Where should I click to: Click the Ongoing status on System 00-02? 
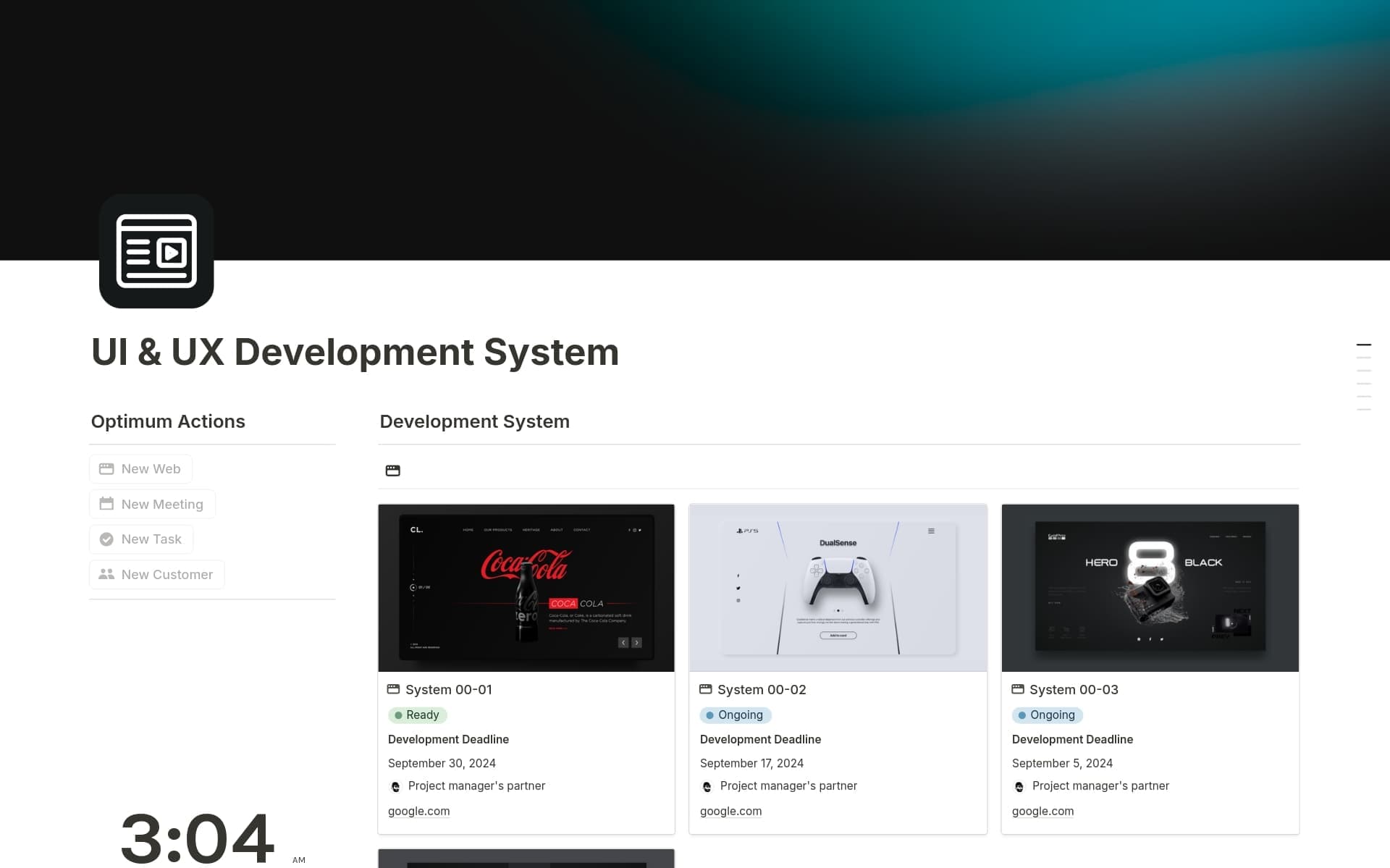point(736,715)
